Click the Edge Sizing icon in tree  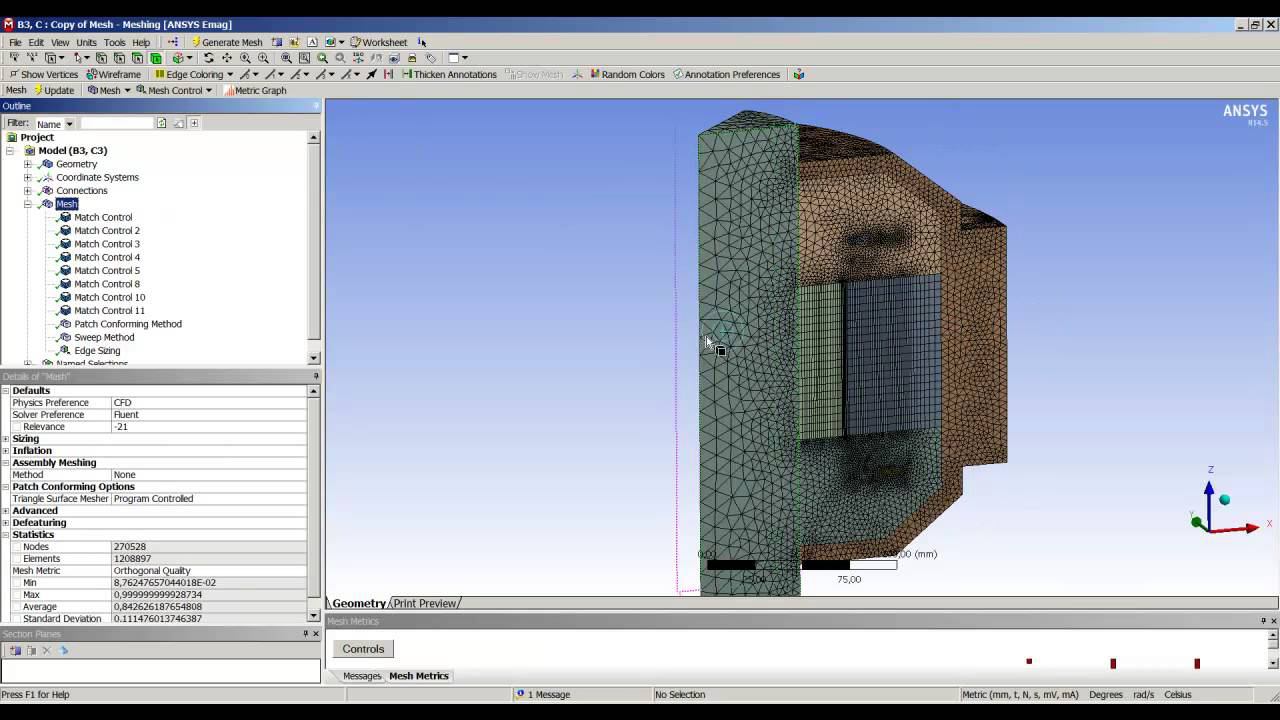65,351
